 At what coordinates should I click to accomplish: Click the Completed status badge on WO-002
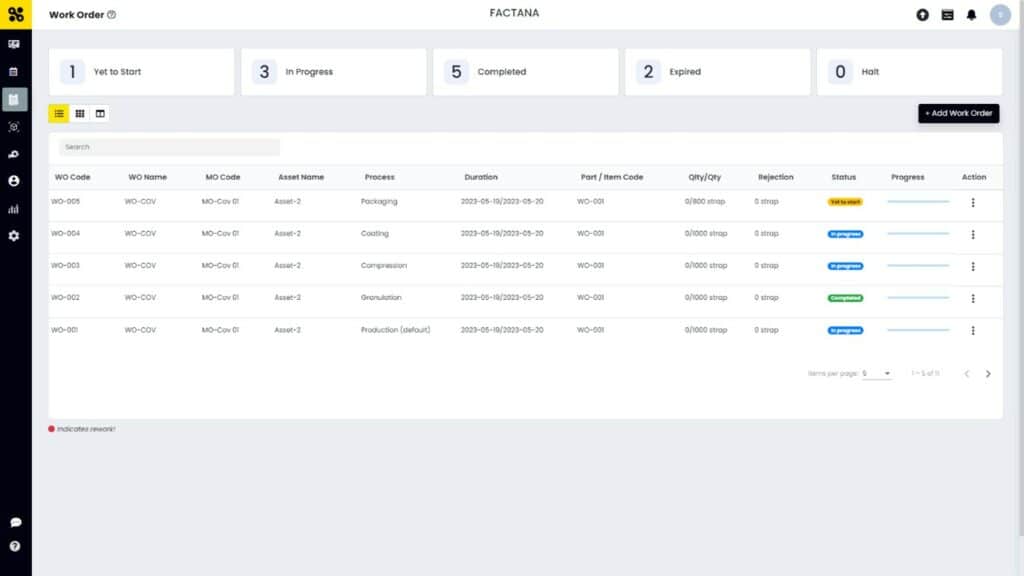pyautogui.click(x=845, y=298)
